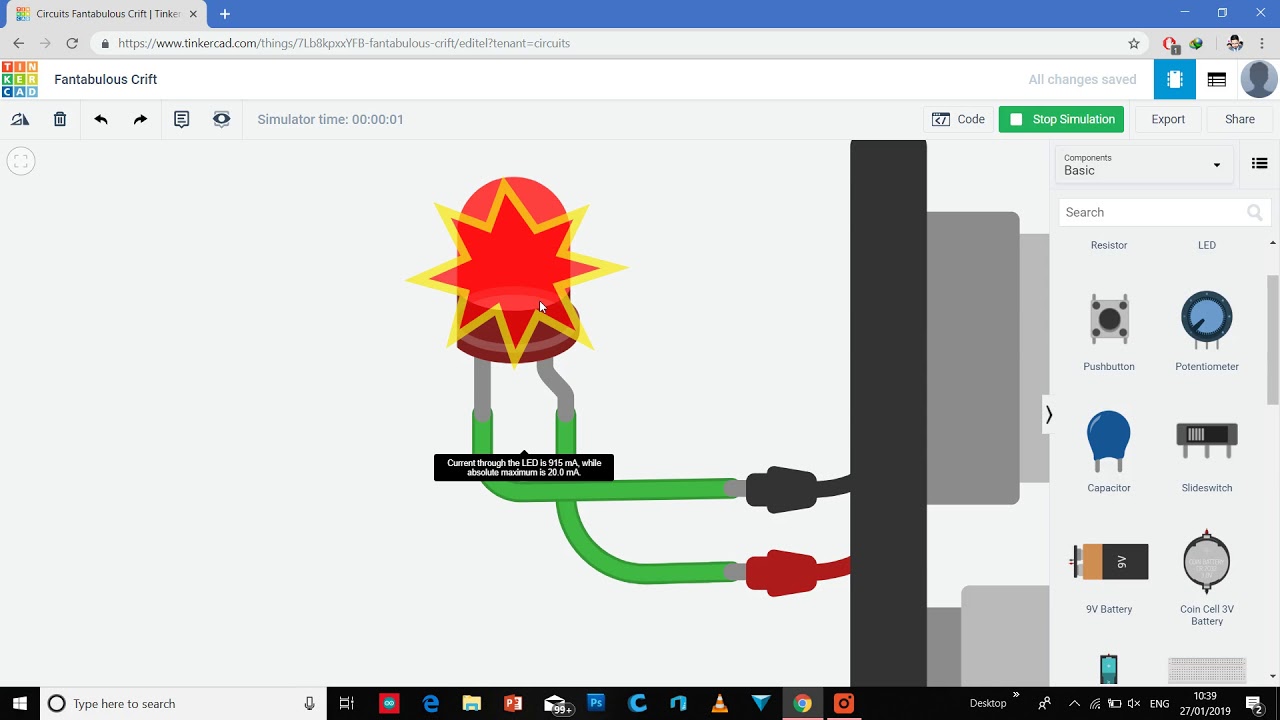
Task: Select the Capacitor component
Action: pos(1109,452)
